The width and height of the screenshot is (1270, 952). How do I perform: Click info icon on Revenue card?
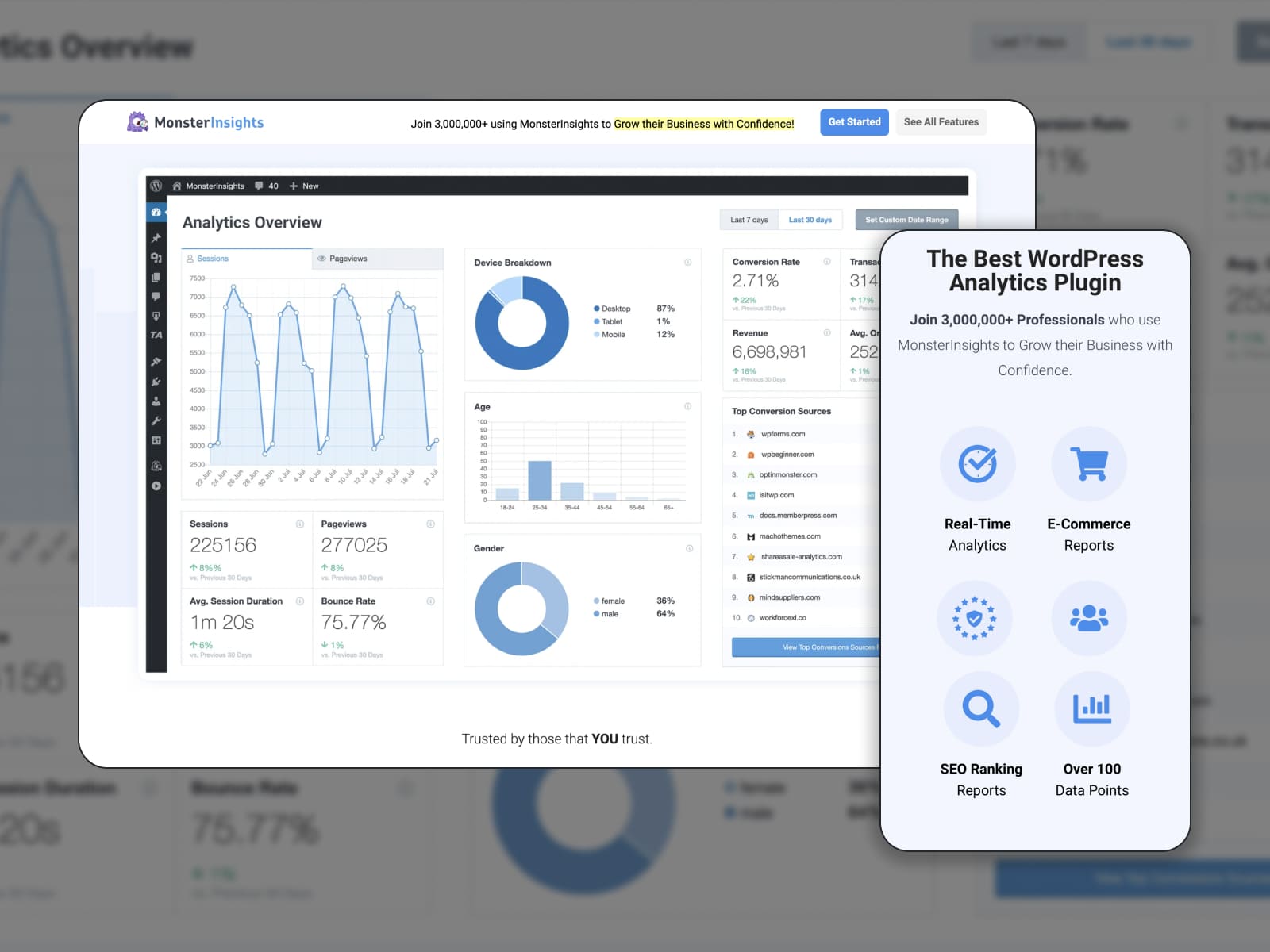coord(827,333)
